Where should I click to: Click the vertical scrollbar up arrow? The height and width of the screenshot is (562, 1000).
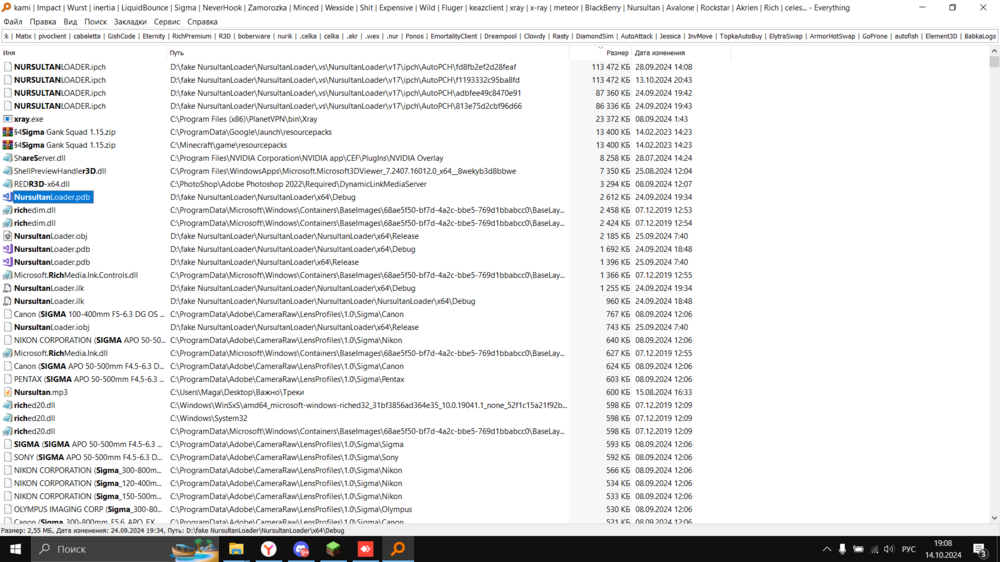click(994, 51)
